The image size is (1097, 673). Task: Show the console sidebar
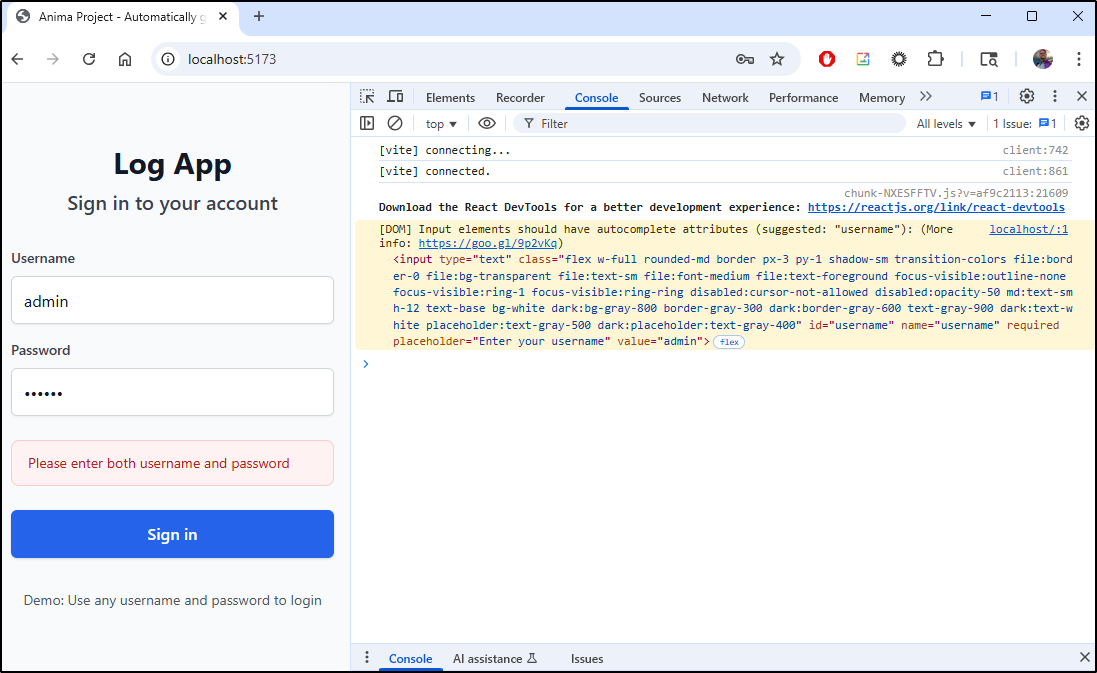pos(367,123)
